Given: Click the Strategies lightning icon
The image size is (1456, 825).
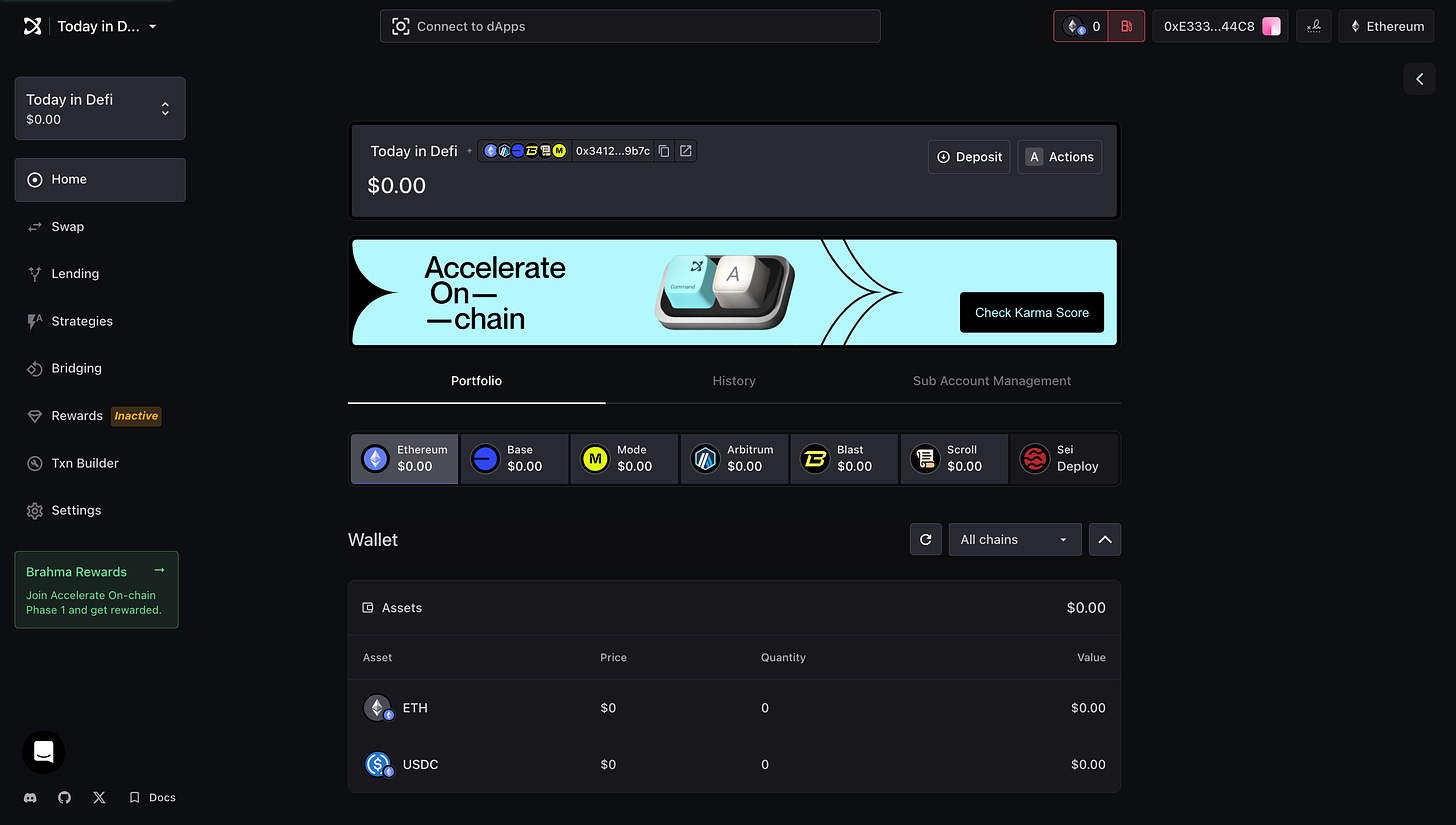Looking at the screenshot, I should click(x=35, y=321).
